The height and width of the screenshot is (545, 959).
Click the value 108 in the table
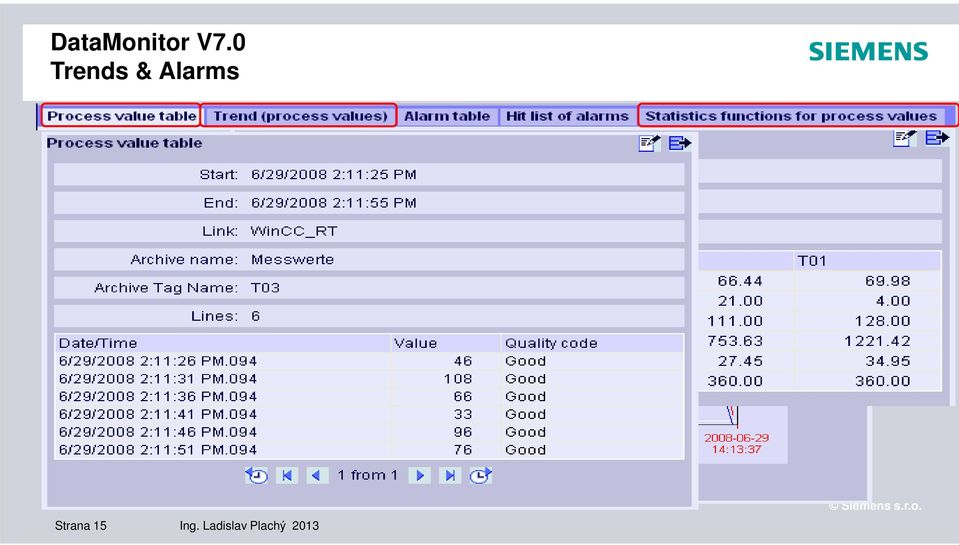click(x=458, y=379)
